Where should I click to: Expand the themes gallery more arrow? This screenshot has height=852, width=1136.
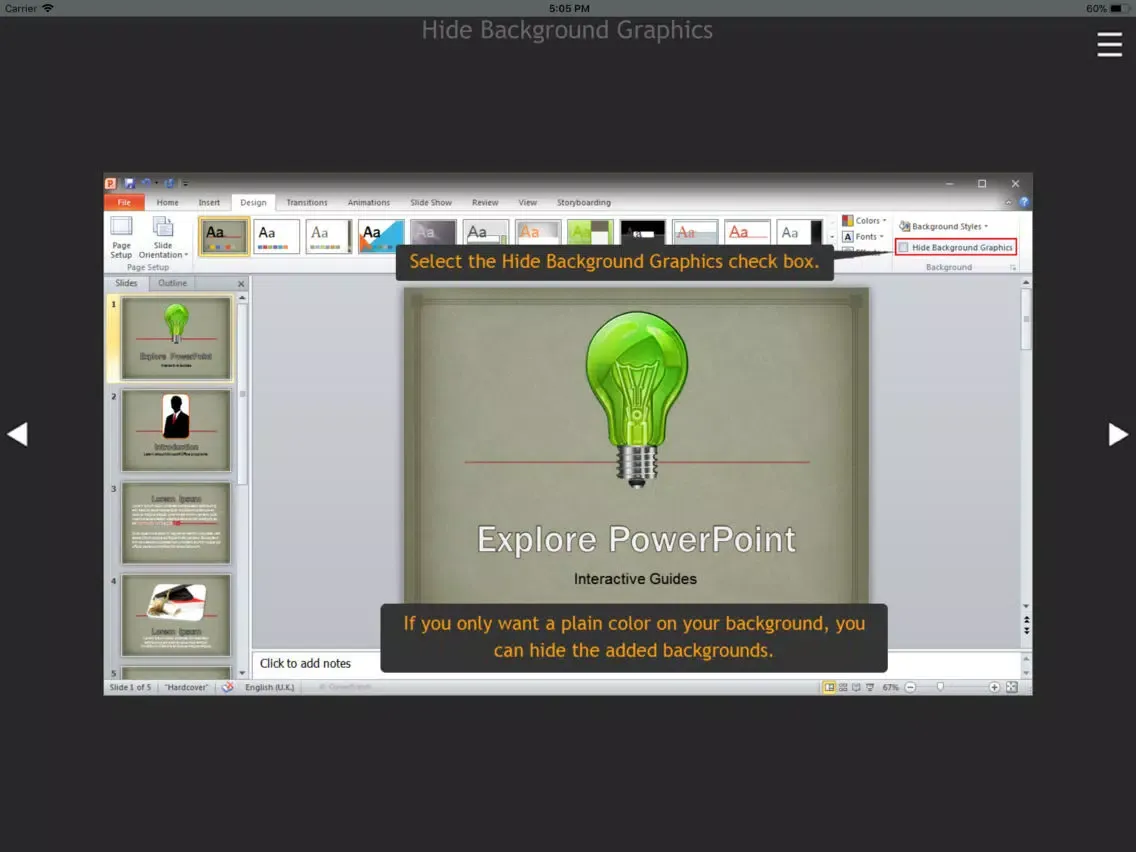click(832, 238)
